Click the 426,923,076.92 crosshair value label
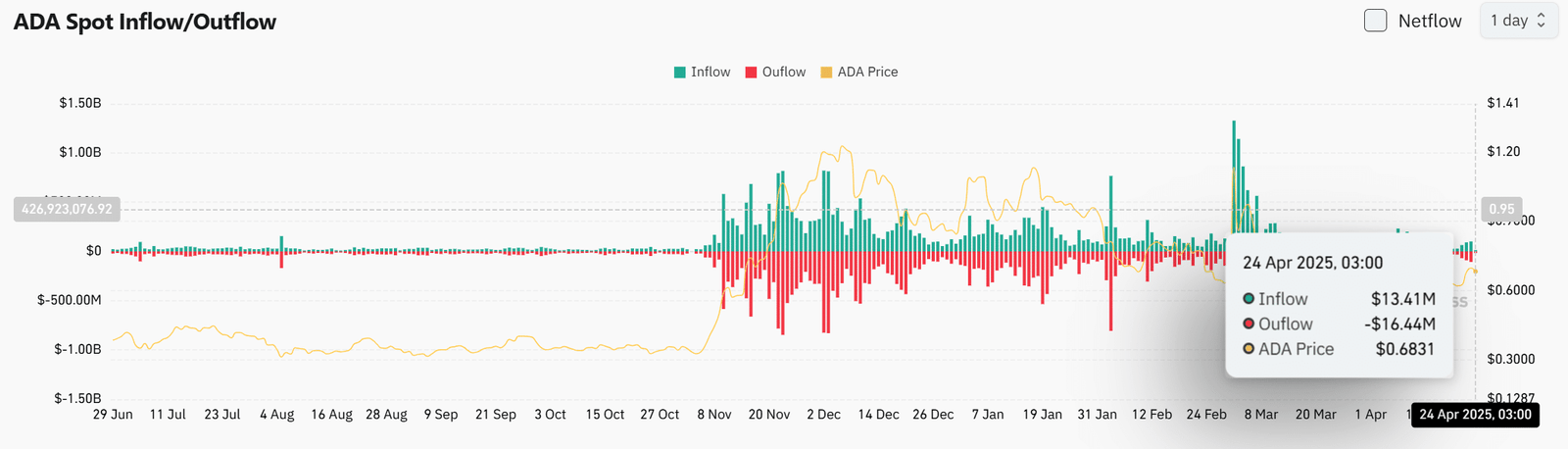 click(67, 209)
